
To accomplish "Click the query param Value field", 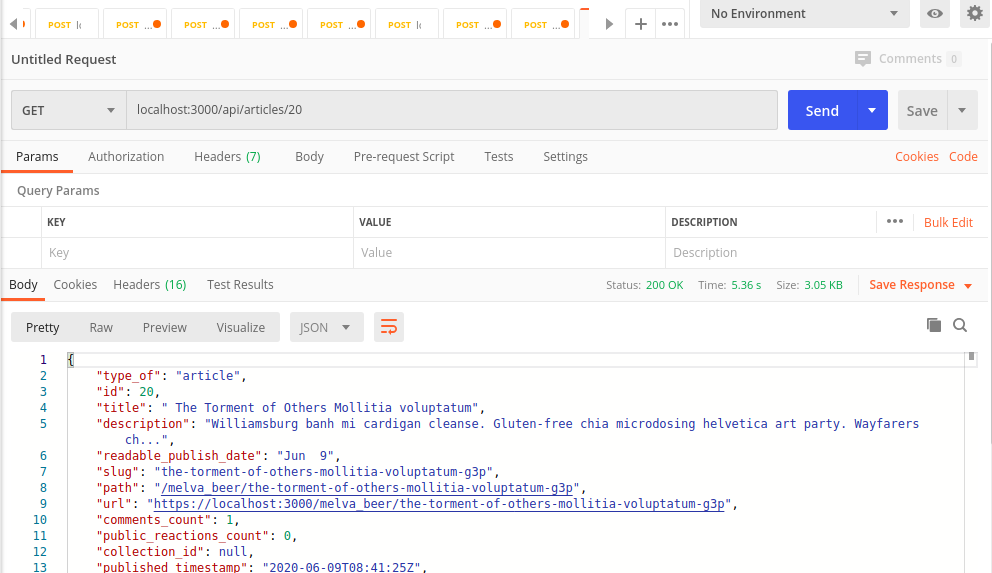I will coord(509,252).
